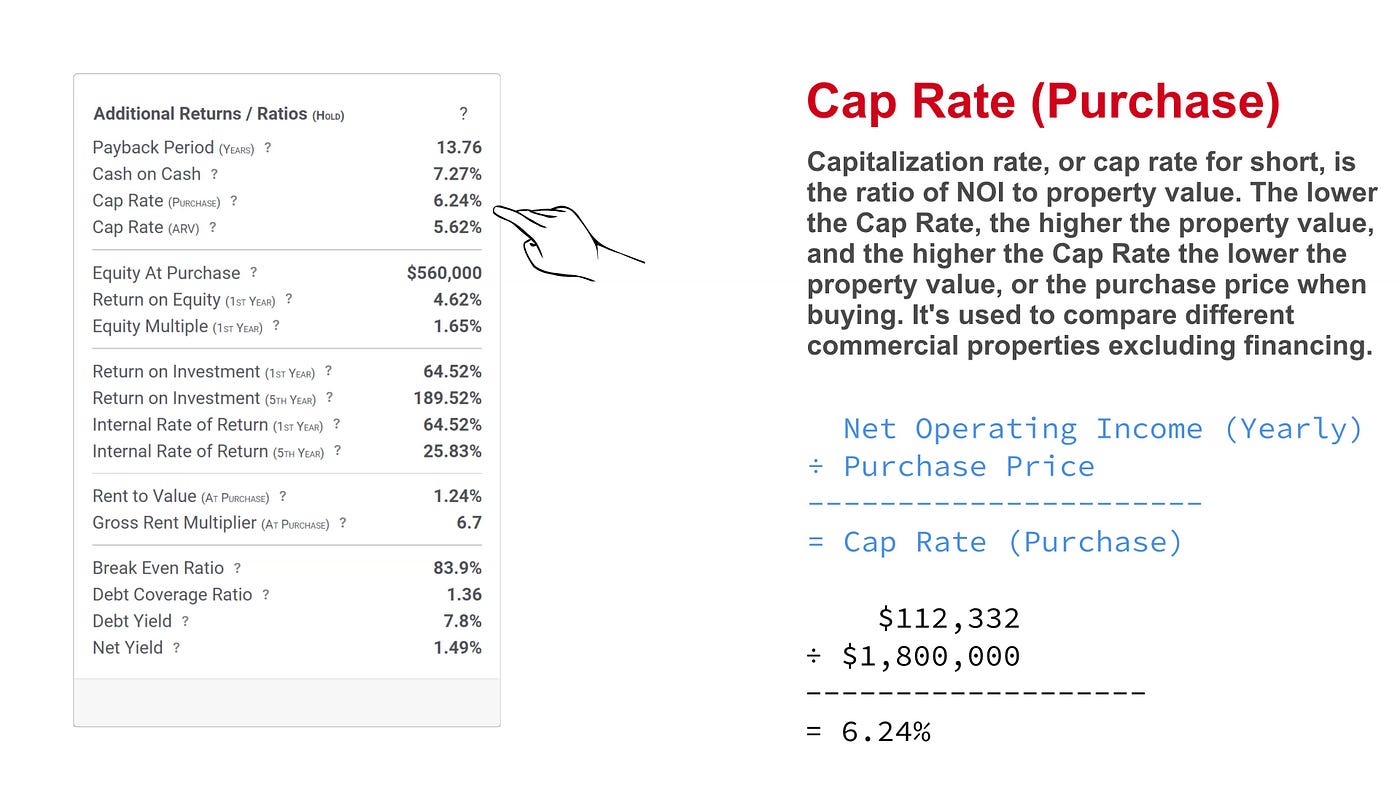Click the Rent to Value help icon
The width and height of the screenshot is (1400, 788).
(x=282, y=496)
